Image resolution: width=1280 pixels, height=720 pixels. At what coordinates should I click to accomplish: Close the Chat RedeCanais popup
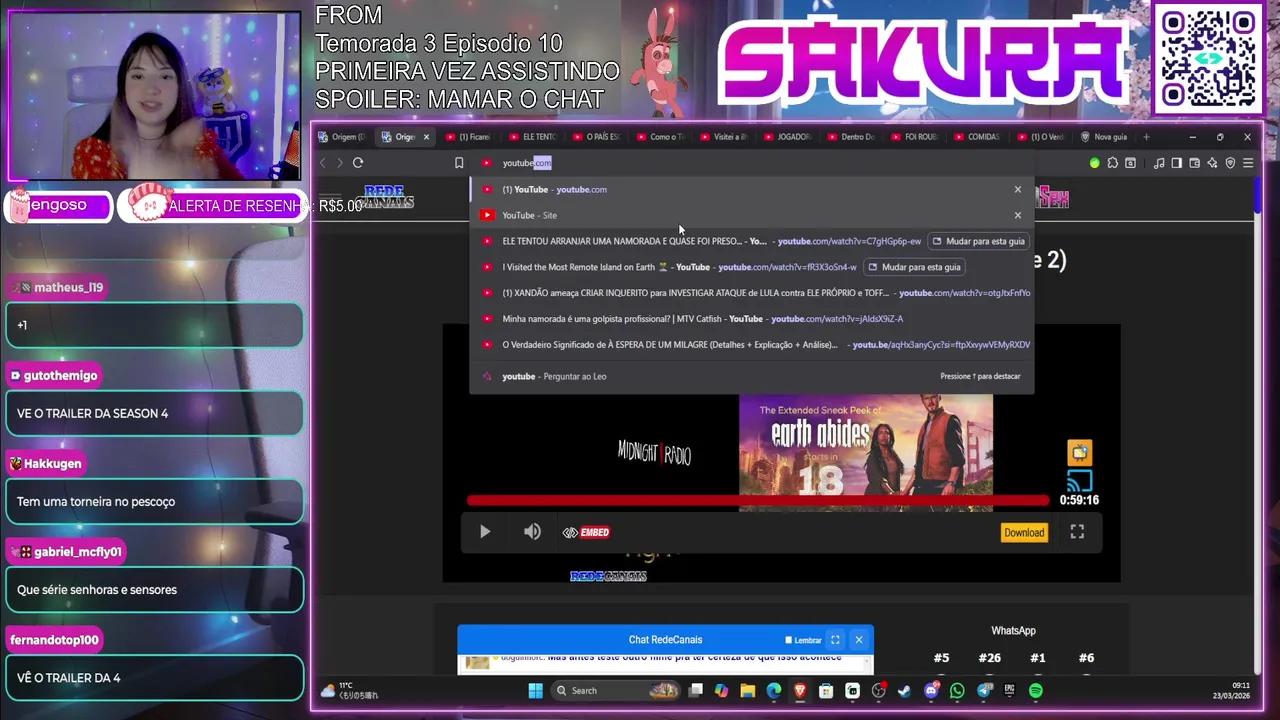pyautogui.click(x=858, y=640)
